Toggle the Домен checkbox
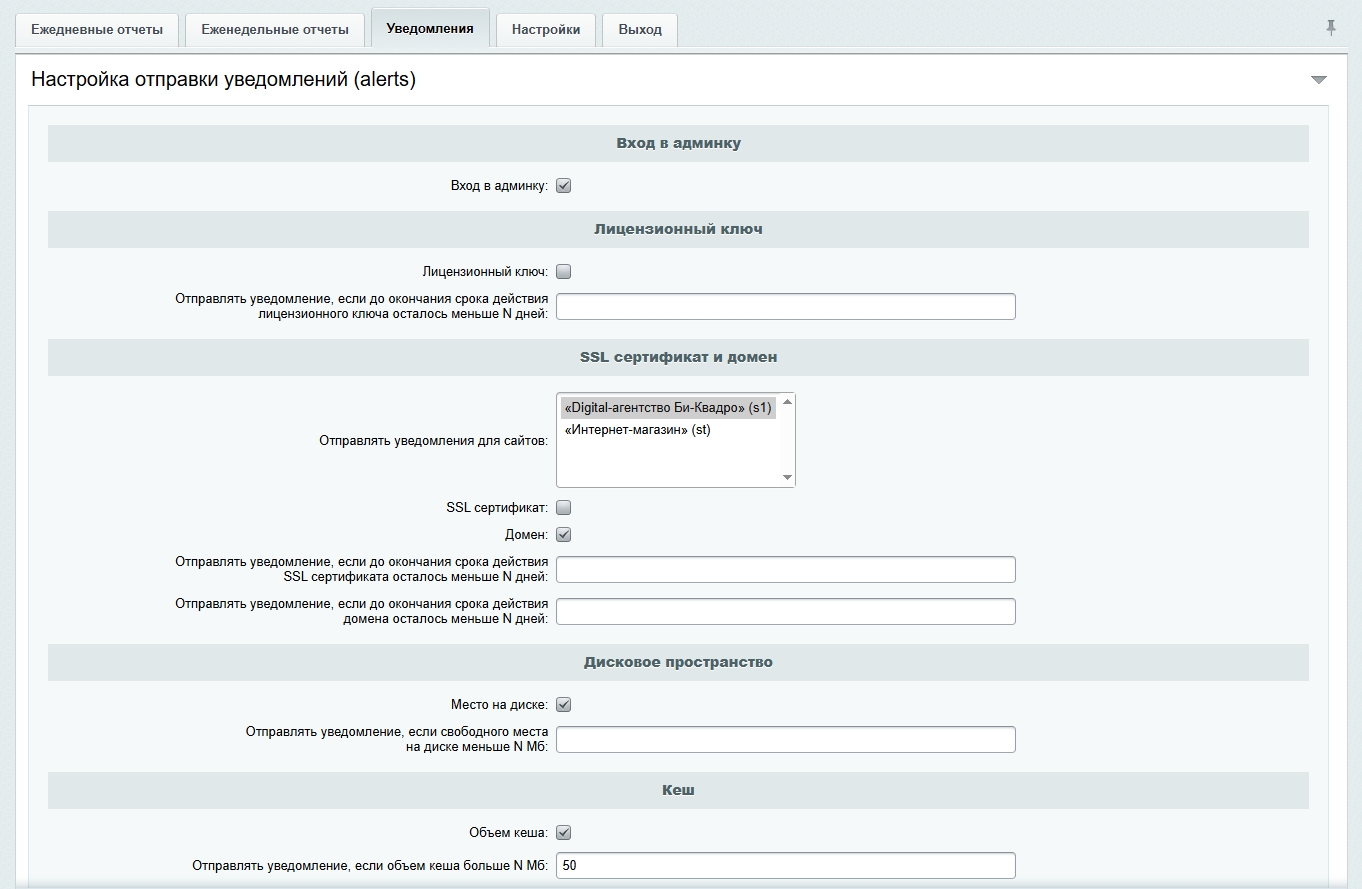Viewport: 1362px width, 889px height. 563,535
